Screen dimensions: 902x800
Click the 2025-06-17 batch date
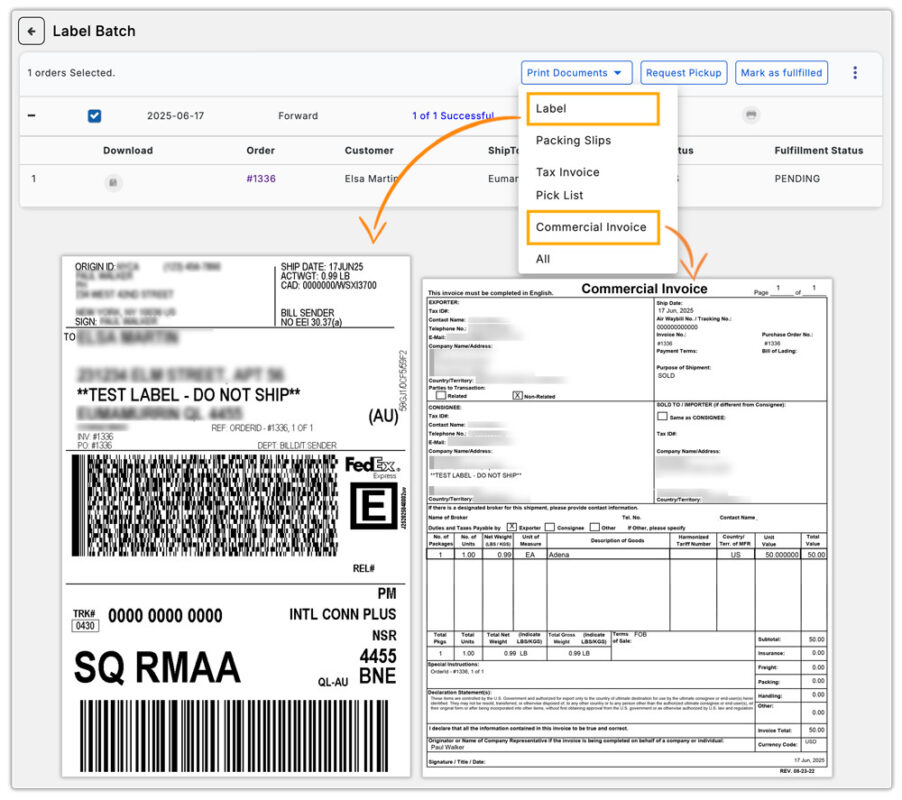pos(175,116)
